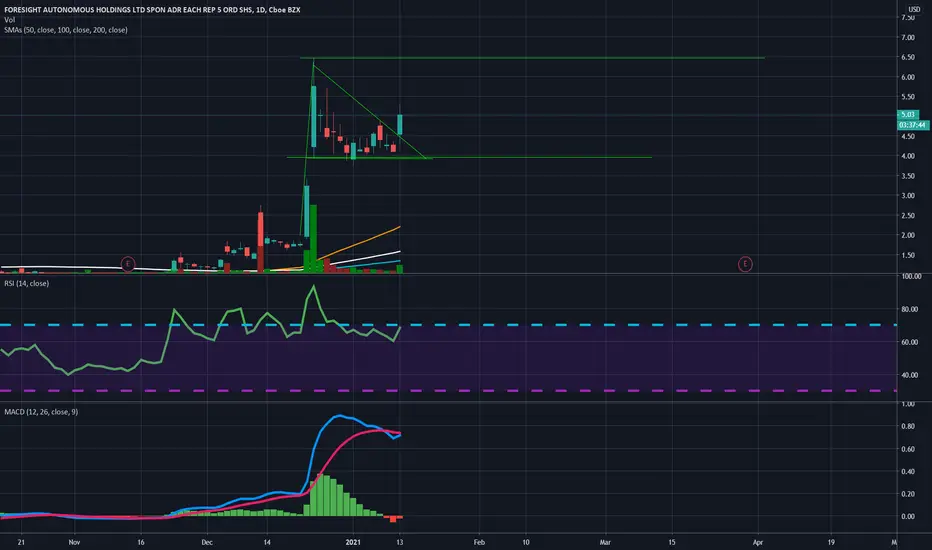Click the earnings 'E' marker near Nov 16
This screenshot has width=932, height=550.
tap(128, 263)
